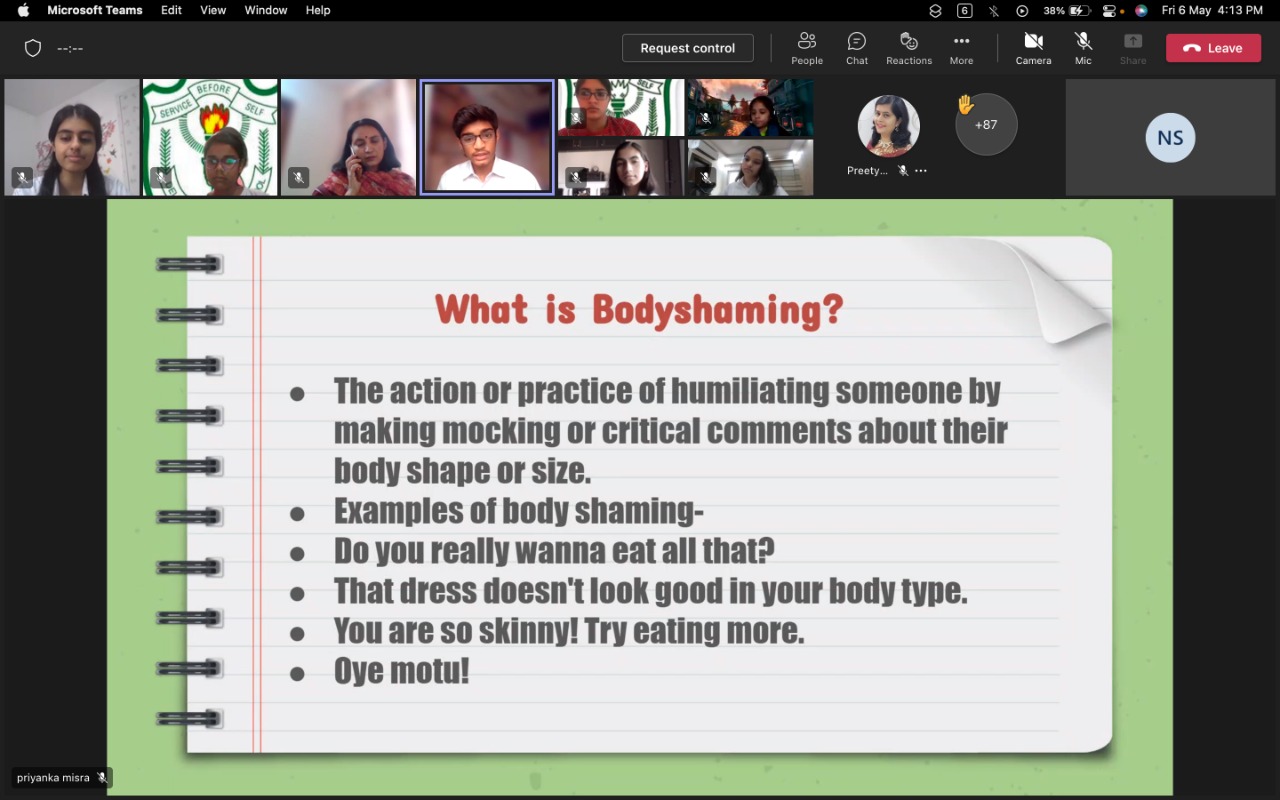Open the Reactions picker
Image resolution: width=1280 pixels, height=800 pixels.
908,47
